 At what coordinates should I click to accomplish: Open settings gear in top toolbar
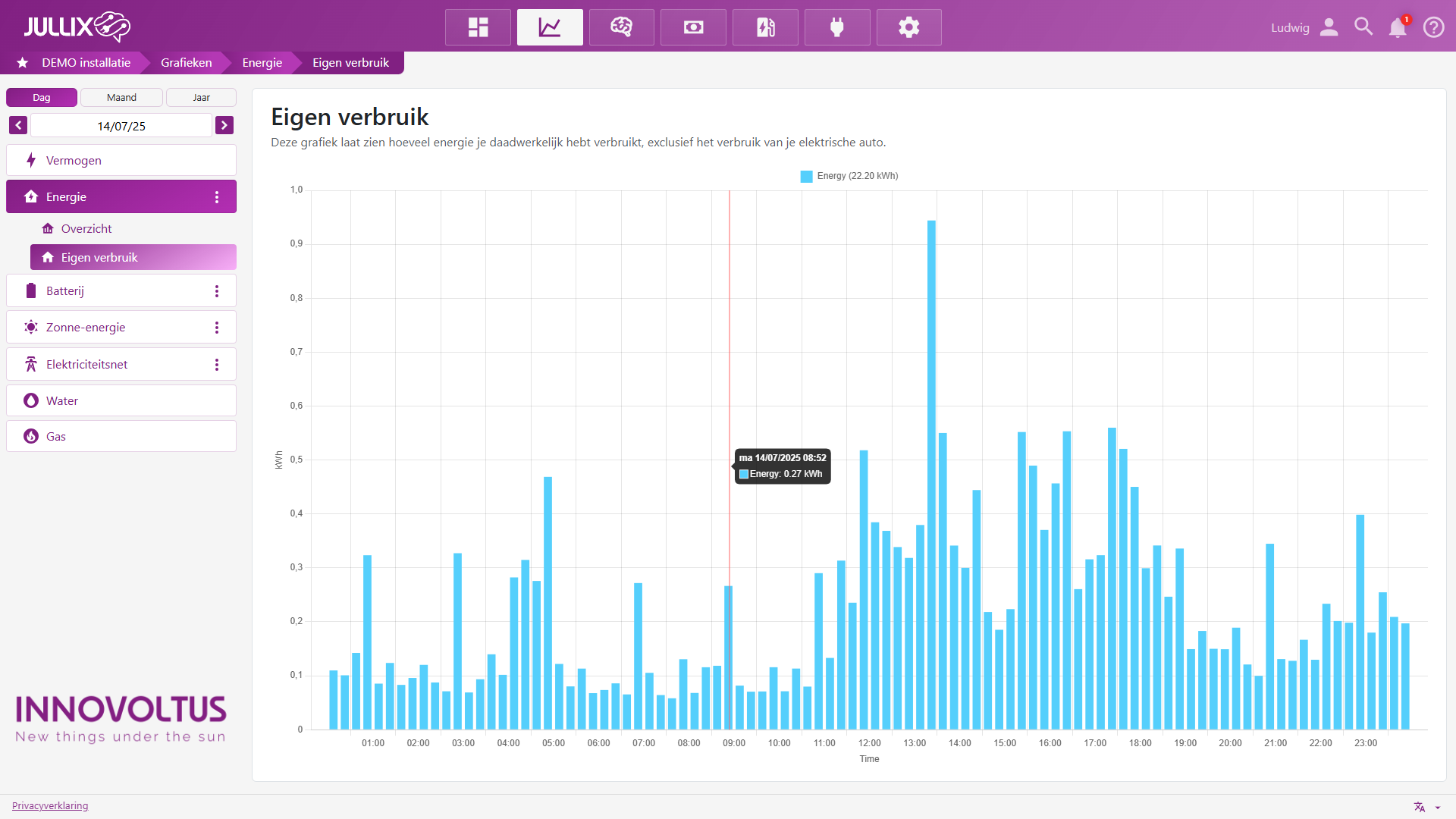[908, 27]
